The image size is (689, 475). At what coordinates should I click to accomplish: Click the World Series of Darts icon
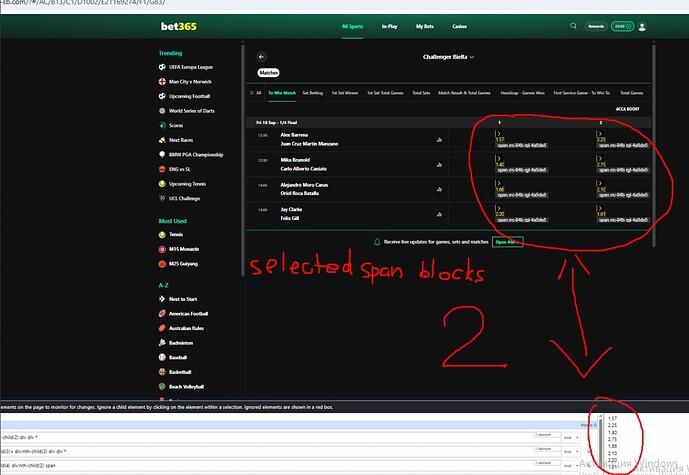coord(162,111)
